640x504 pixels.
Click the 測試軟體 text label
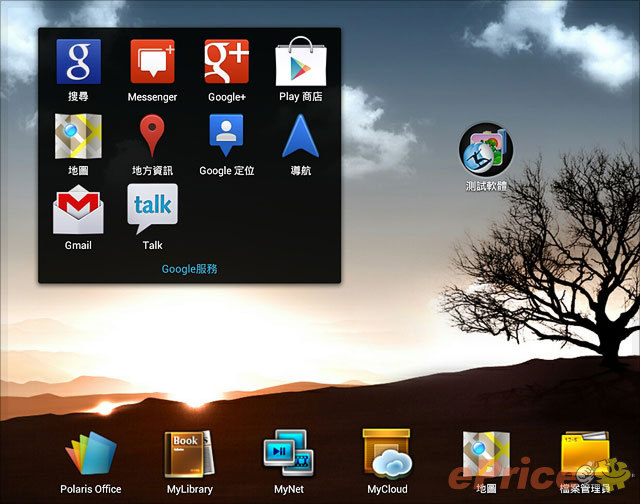(x=486, y=187)
